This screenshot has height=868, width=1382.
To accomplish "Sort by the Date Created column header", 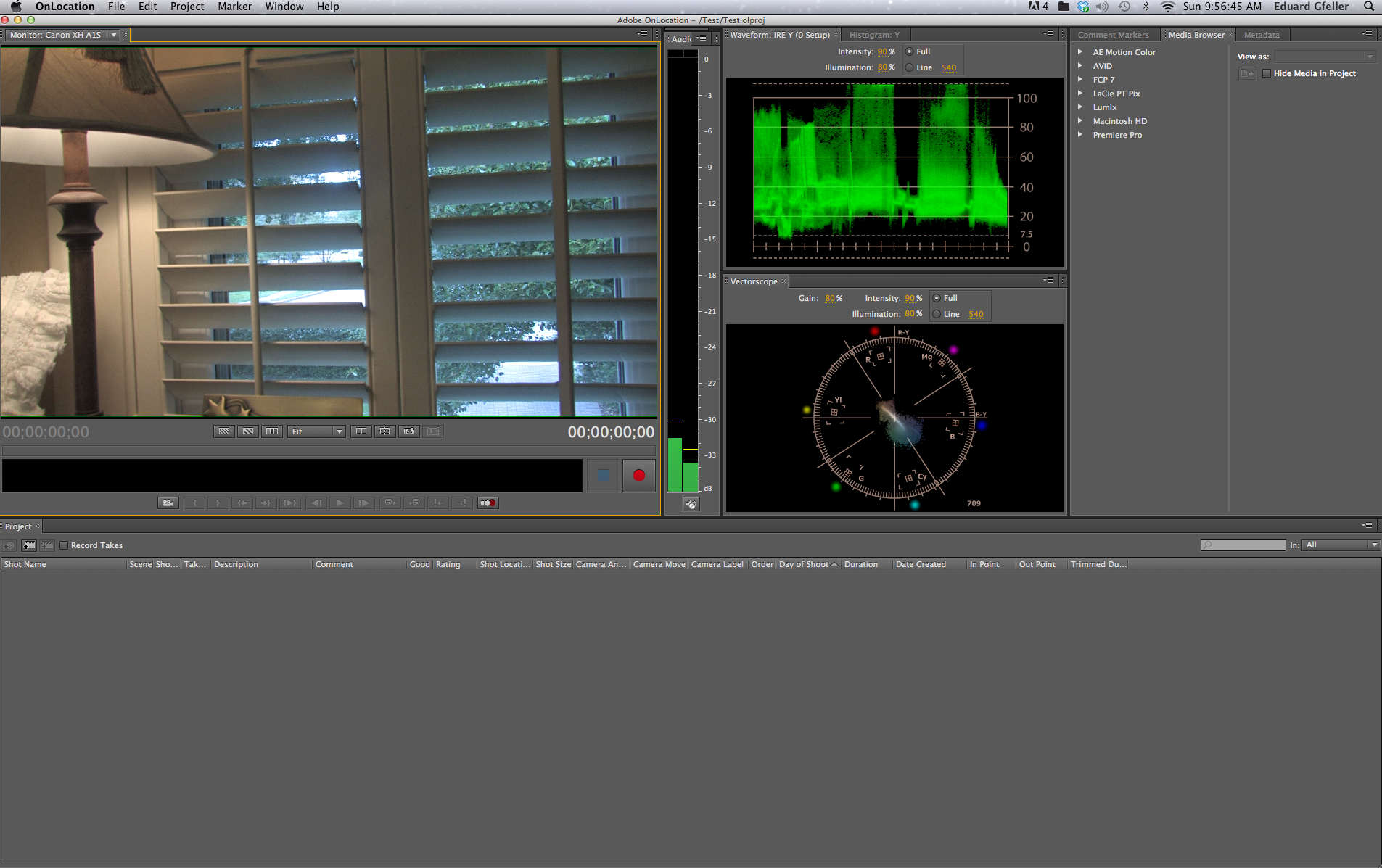I will pos(929,564).
